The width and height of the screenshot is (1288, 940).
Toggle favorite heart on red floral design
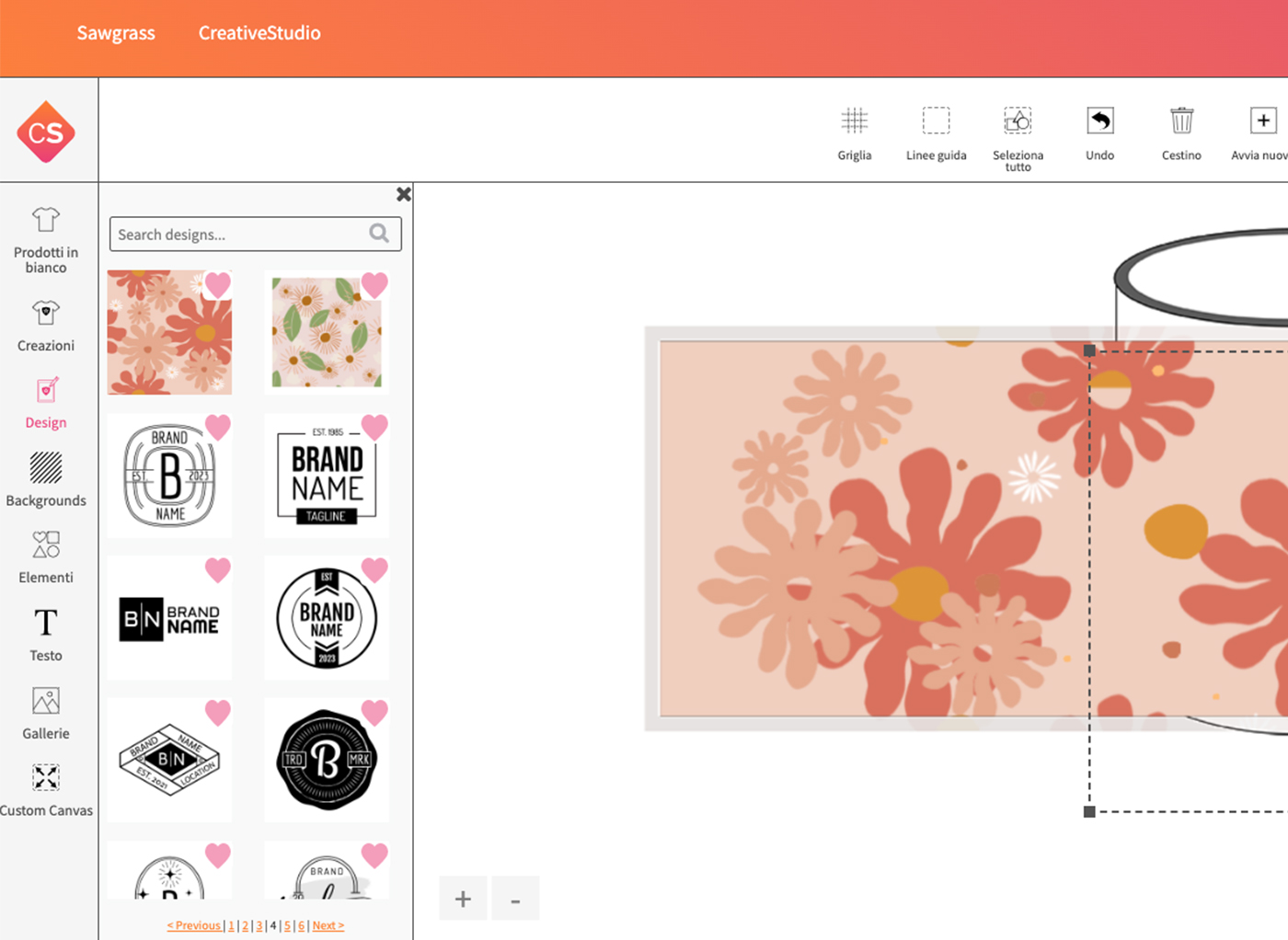(x=218, y=285)
